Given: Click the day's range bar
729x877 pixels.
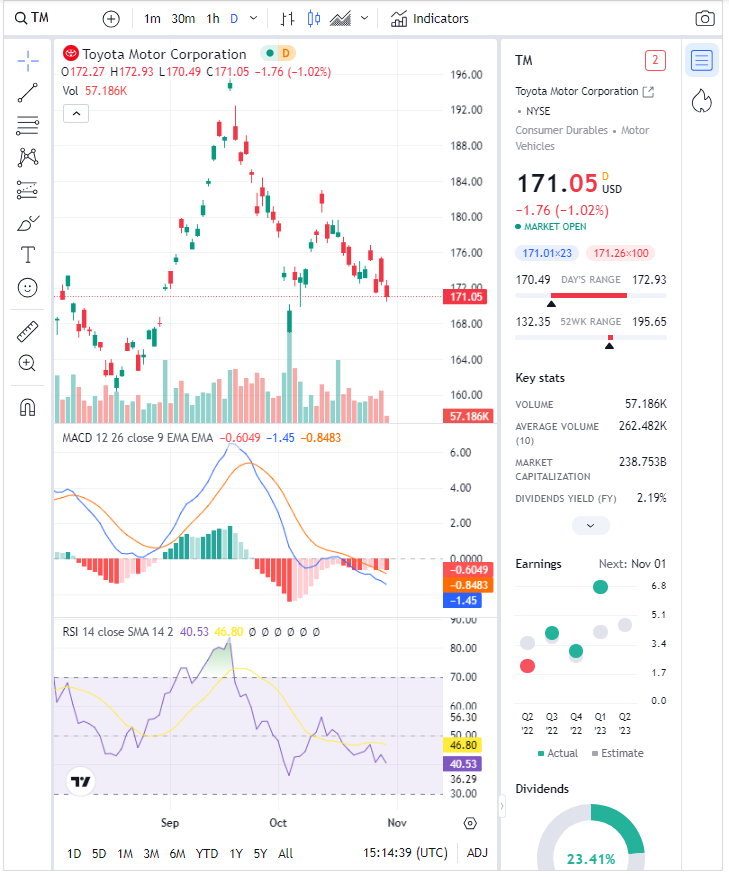Looking at the screenshot, I should pos(590,296).
